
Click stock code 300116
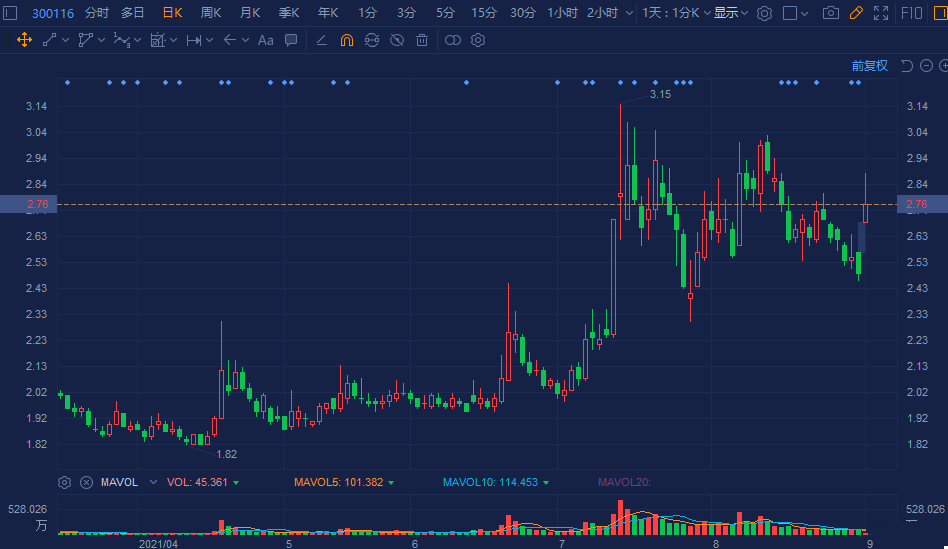[x=53, y=13]
